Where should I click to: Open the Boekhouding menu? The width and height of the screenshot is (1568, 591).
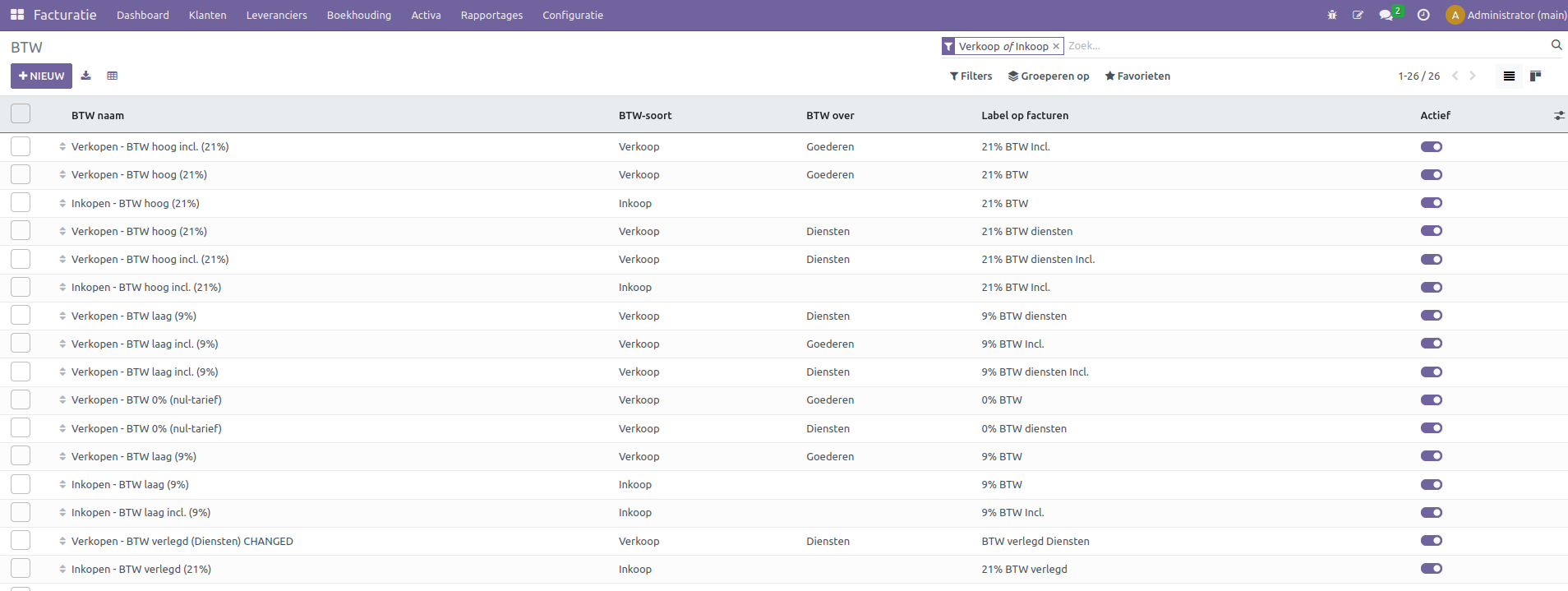(358, 15)
